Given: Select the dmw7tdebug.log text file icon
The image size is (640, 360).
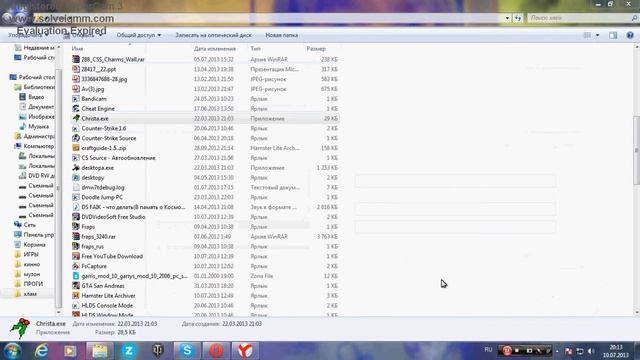Looking at the screenshot, I should [76, 187].
